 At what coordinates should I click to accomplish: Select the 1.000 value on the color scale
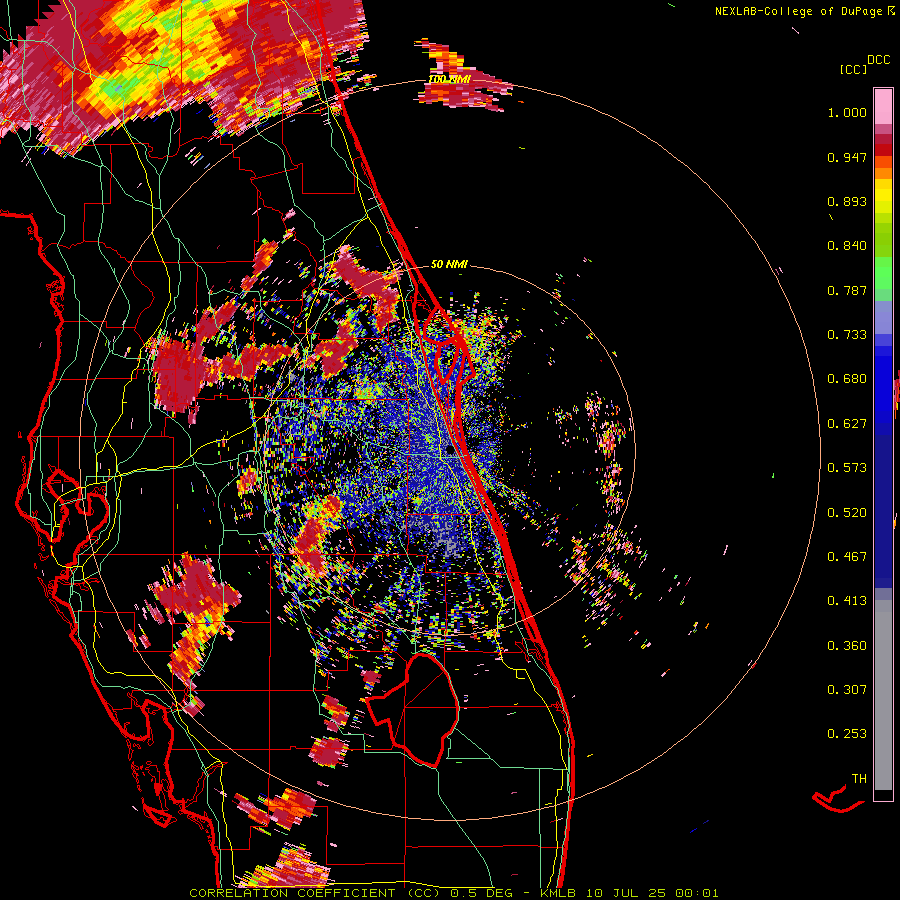click(847, 112)
